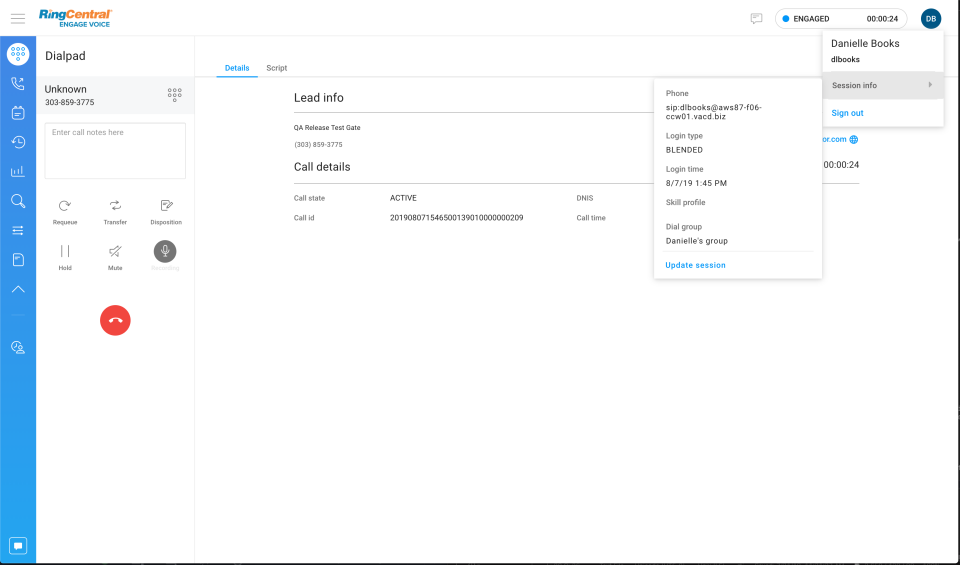Screen dimensions: 960x565
Task: Open the script document sidebar icon
Action: 18,260
